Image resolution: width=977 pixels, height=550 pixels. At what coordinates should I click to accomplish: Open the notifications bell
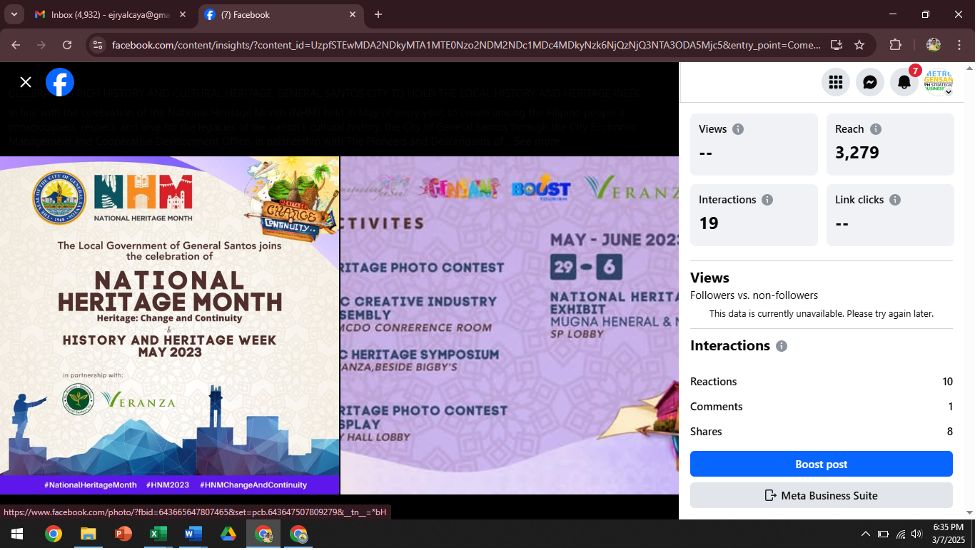(x=904, y=82)
